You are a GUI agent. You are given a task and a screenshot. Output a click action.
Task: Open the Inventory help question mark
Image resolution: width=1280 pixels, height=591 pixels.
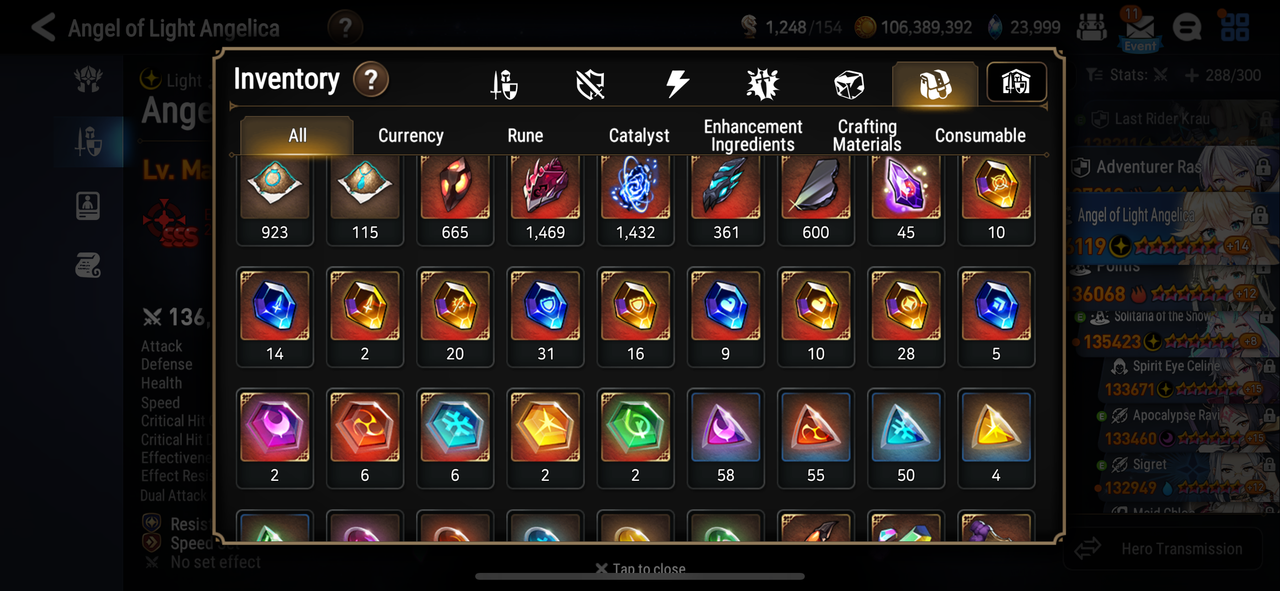371,79
